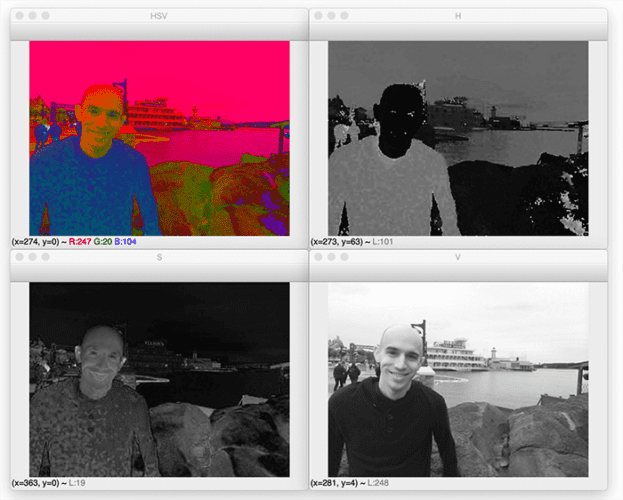Image resolution: width=623 pixels, height=500 pixels.
Task: Minimize the S channel window
Action: (33, 257)
